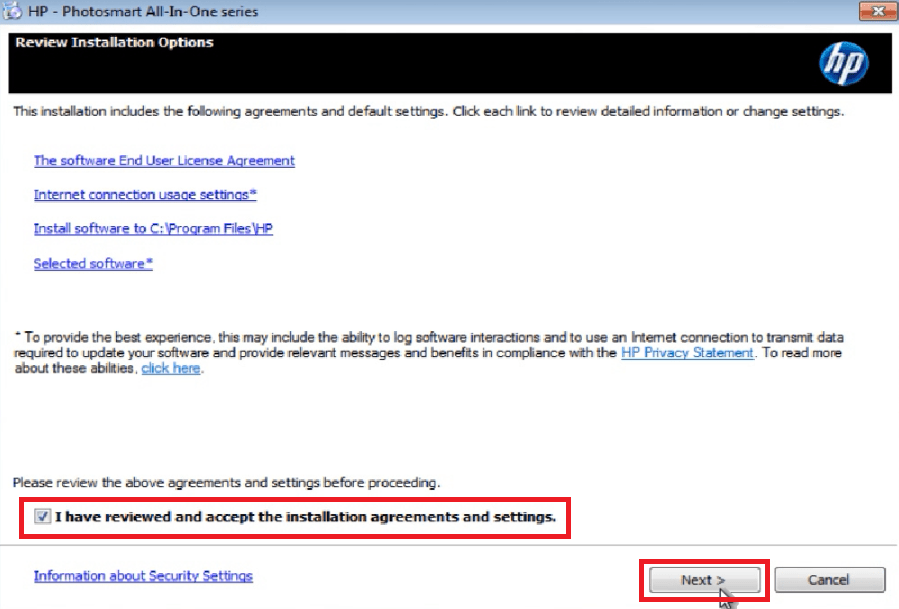Close the HP Photosmart installer window
Screen dimensions: 899x609
click(876, 12)
